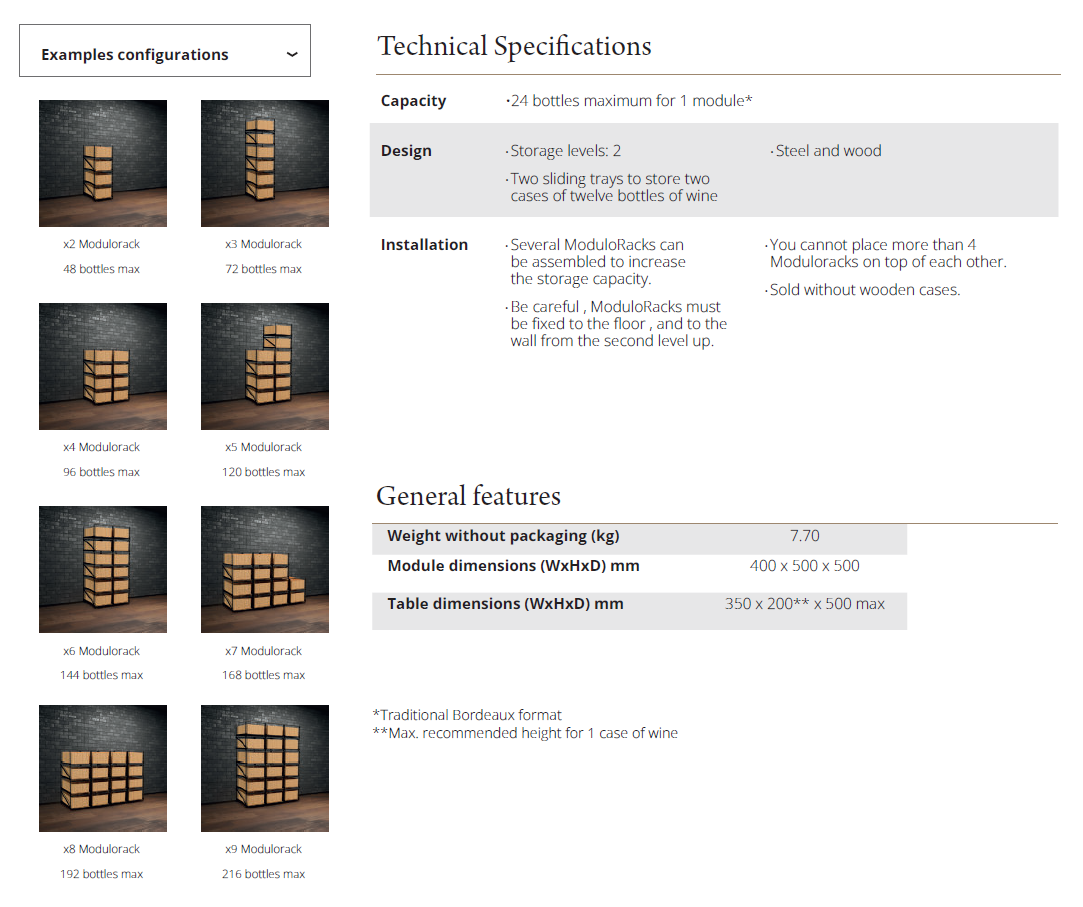Click the x8 Modulorack thumbnail image
The image size is (1083, 907).
coord(103,768)
